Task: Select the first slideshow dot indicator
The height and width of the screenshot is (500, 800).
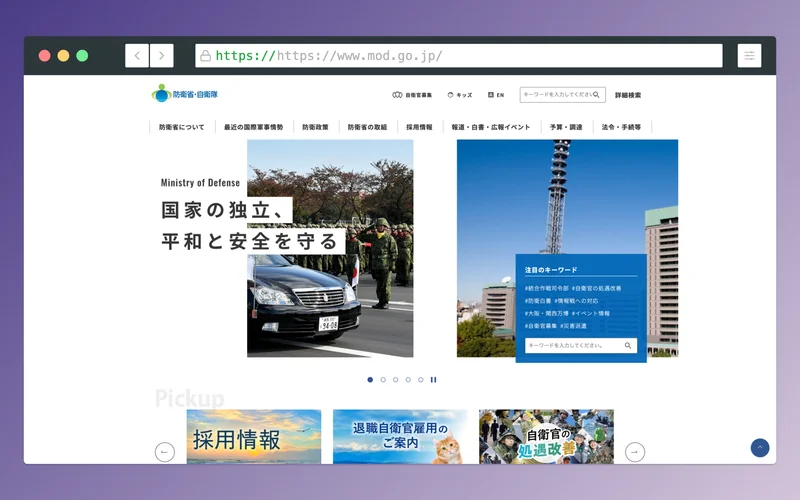Action: tap(370, 380)
